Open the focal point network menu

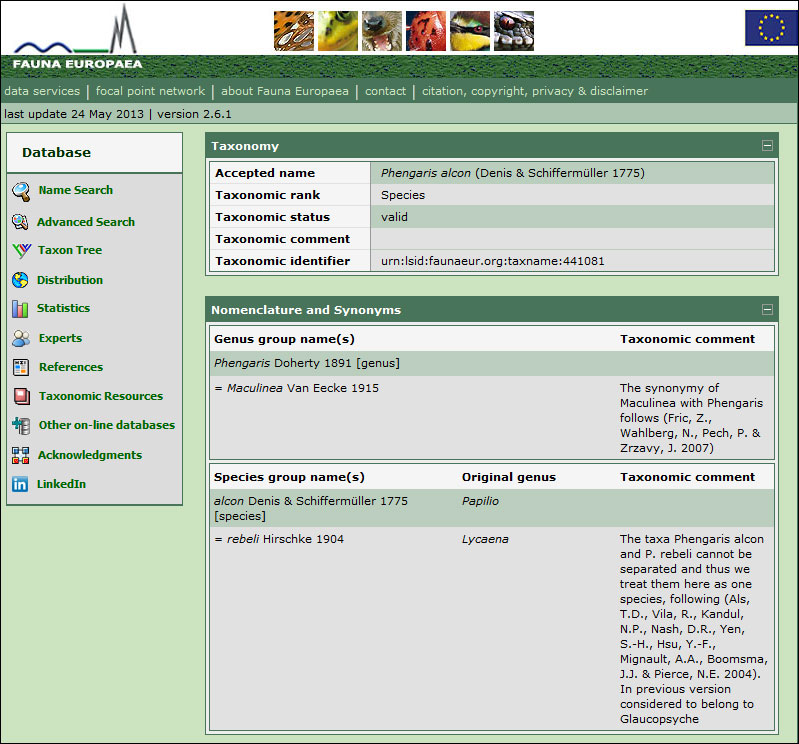[x=150, y=91]
